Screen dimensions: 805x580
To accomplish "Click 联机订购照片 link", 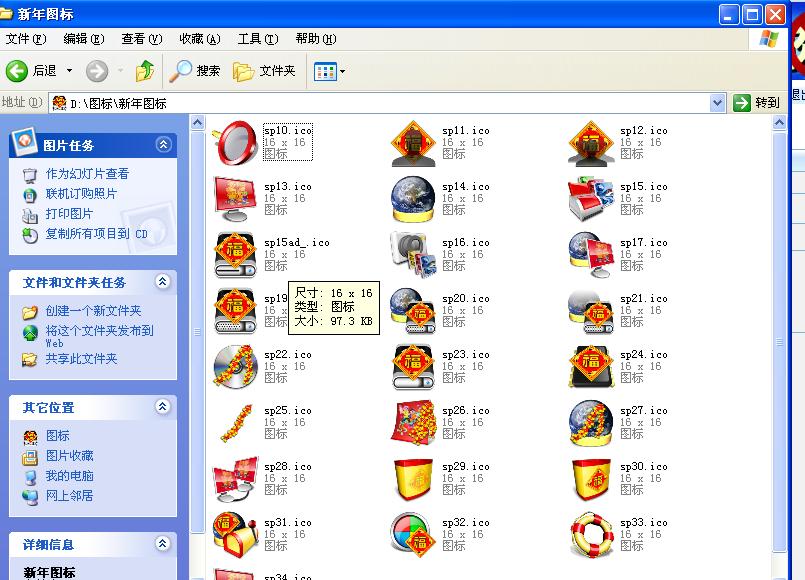I will (81, 194).
